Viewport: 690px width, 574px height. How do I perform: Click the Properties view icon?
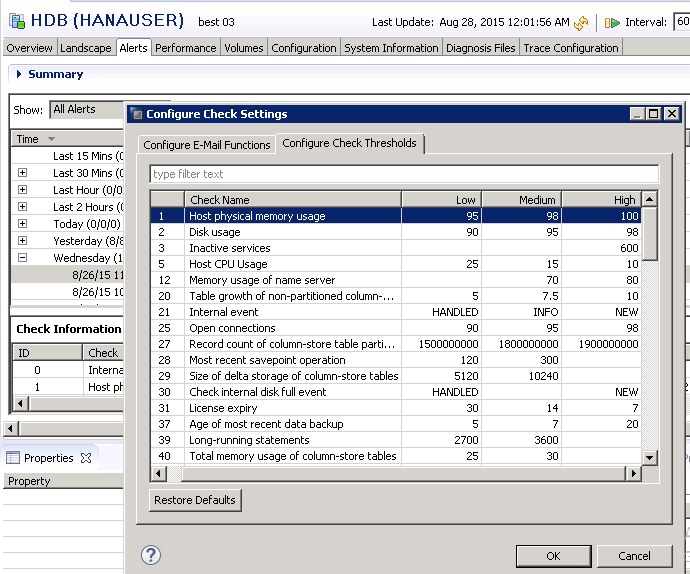(x=13, y=458)
